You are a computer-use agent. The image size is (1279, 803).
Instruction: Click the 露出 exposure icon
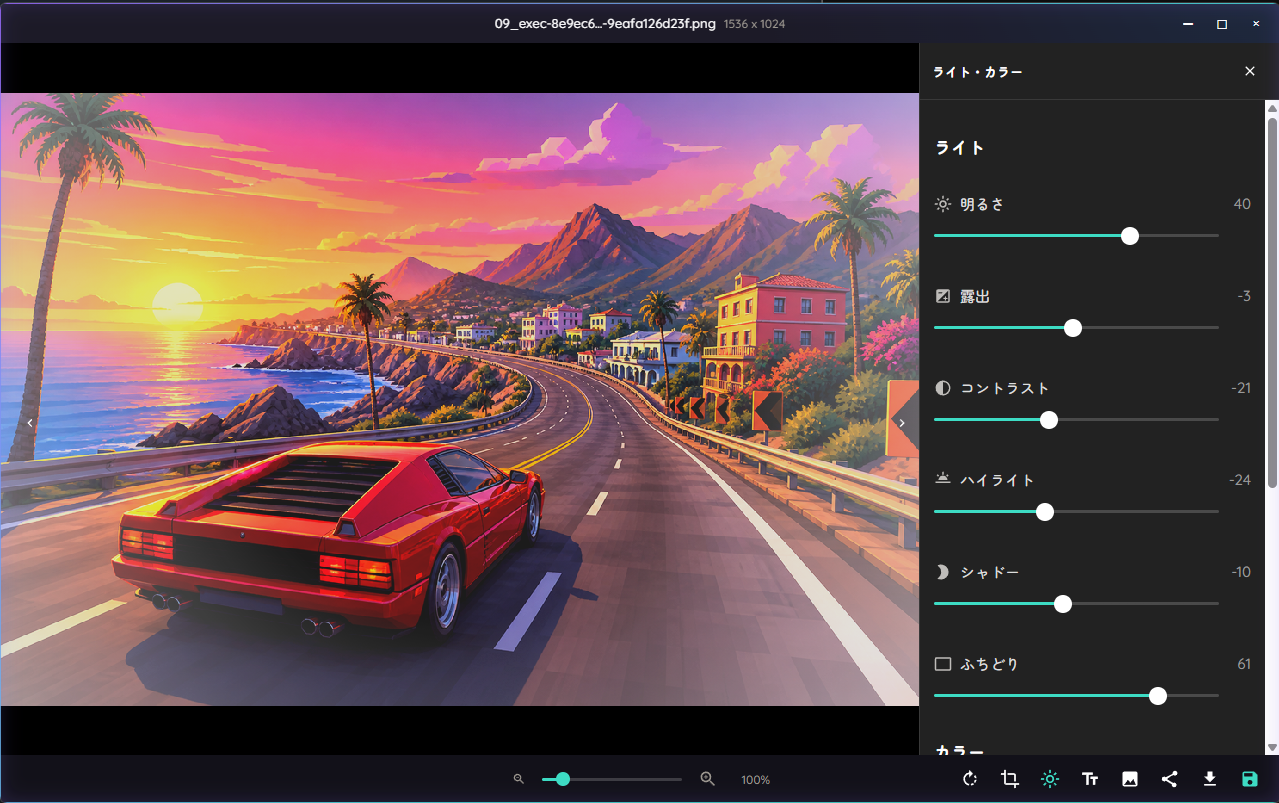943,296
